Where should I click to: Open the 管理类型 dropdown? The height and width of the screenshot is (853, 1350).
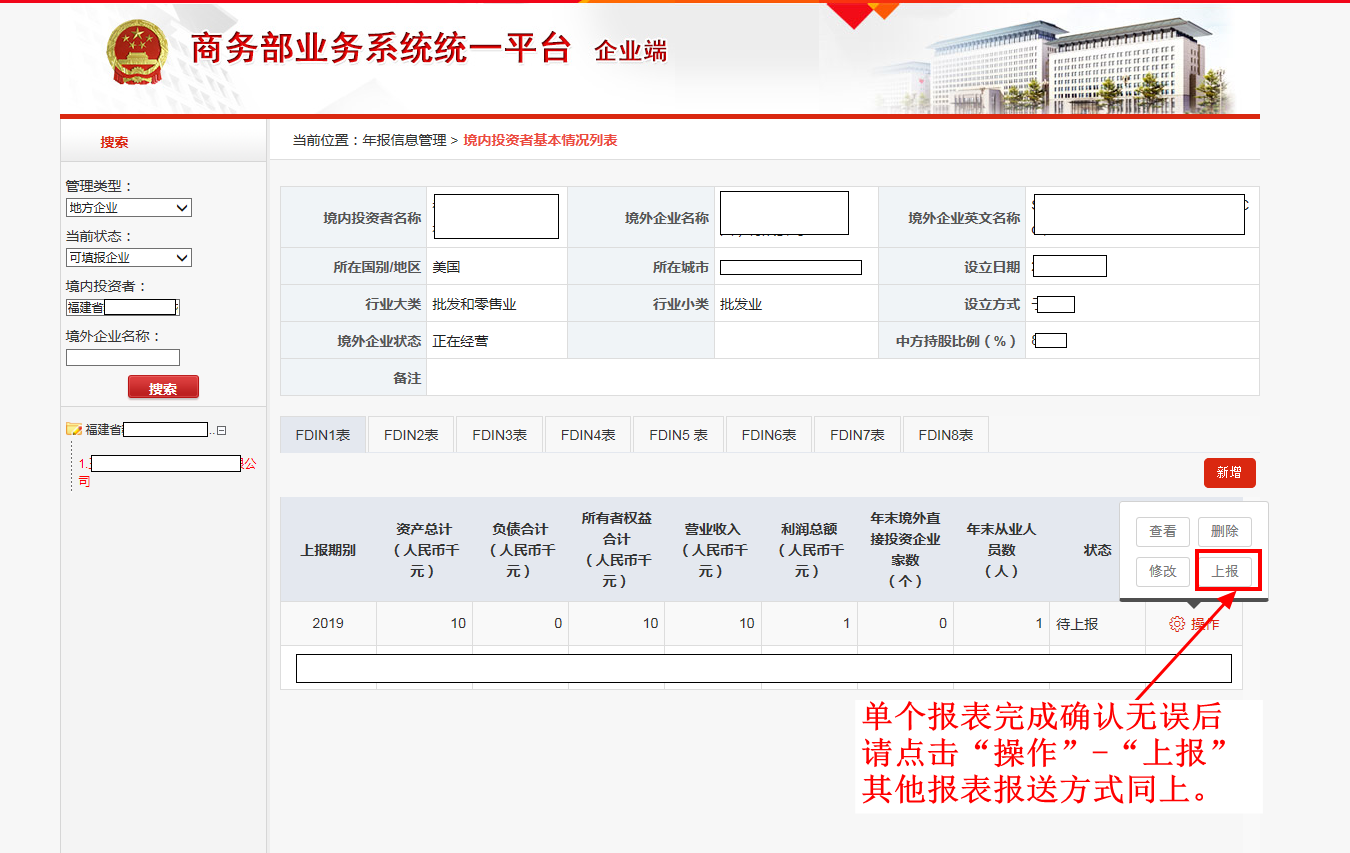128,208
